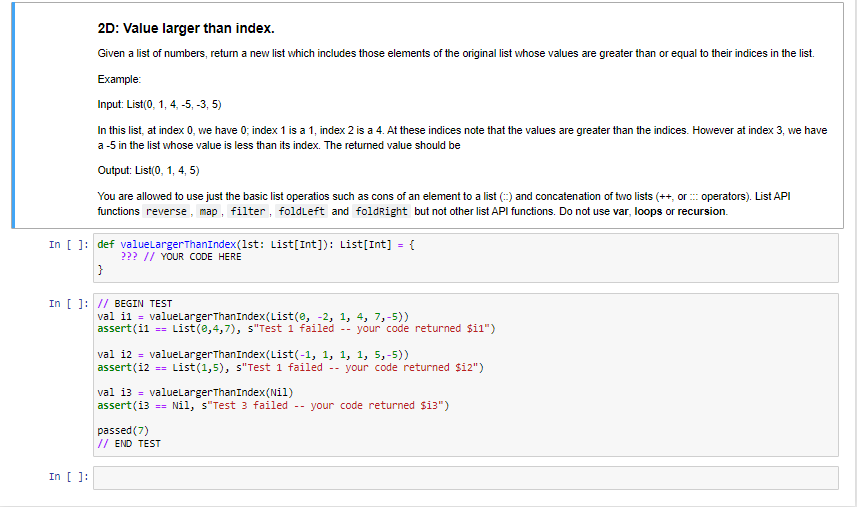This screenshot has width=857, height=507.
Task: Click the 'In [ ]:' prompt of empty cell
Action: (x=68, y=476)
